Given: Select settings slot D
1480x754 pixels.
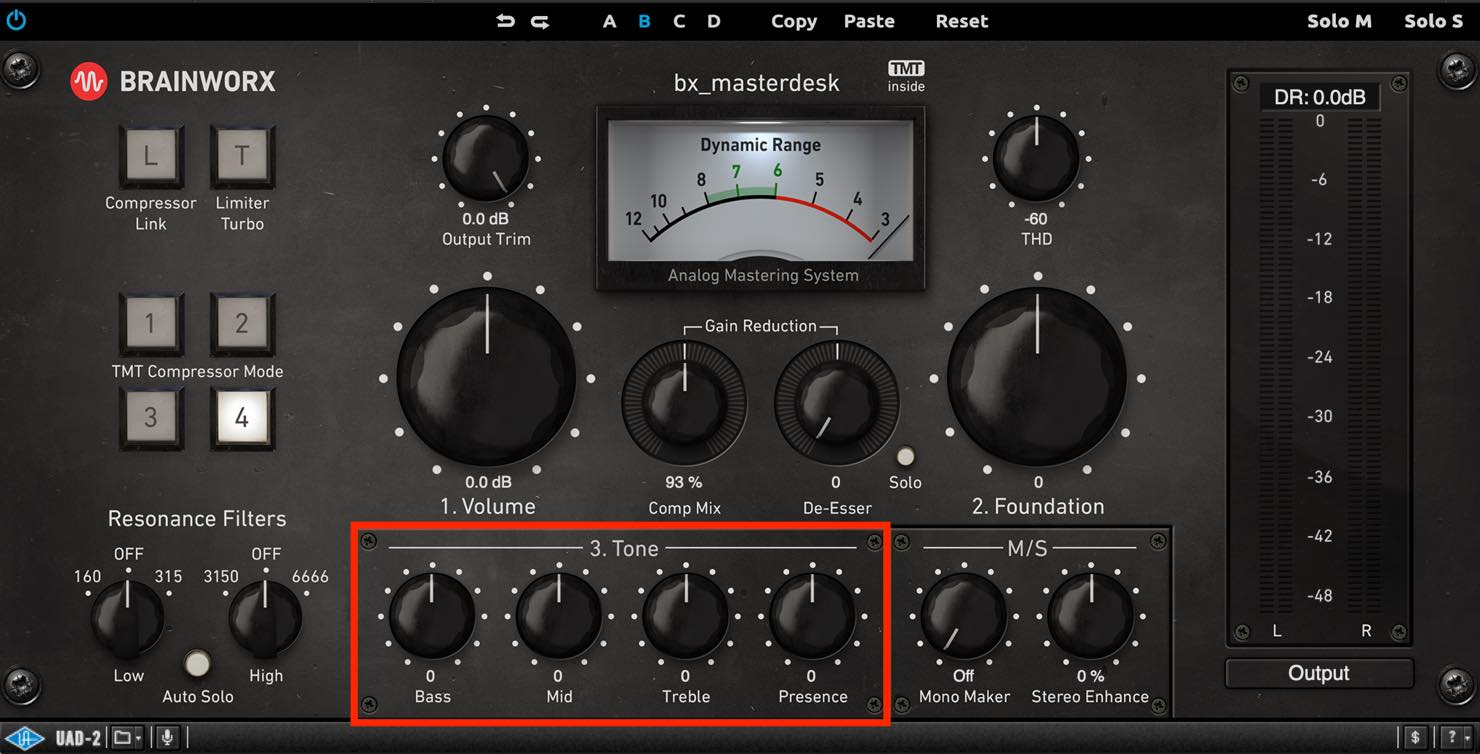Looking at the screenshot, I should click(713, 21).
